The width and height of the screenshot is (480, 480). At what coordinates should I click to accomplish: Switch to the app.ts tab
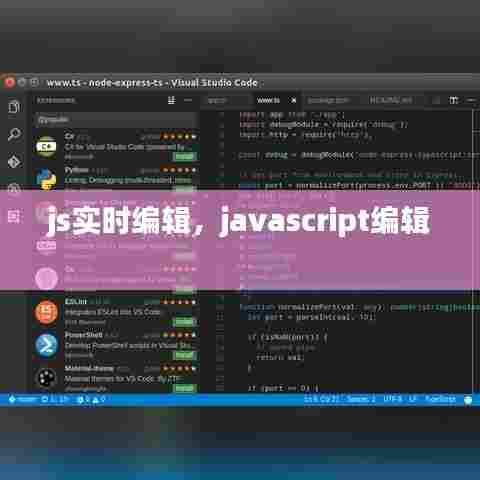click(x=217, y=100)
